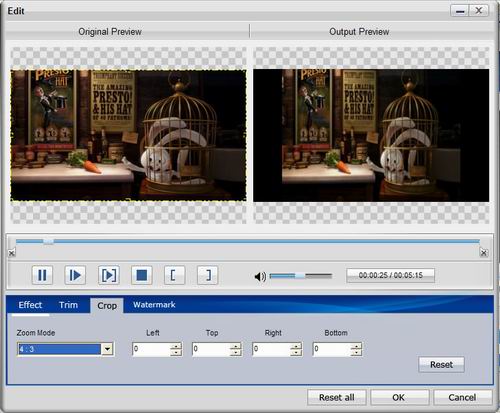Viewport: 500px width, 413px height.
Task: Adjust the volume slider
Action: 301,276
